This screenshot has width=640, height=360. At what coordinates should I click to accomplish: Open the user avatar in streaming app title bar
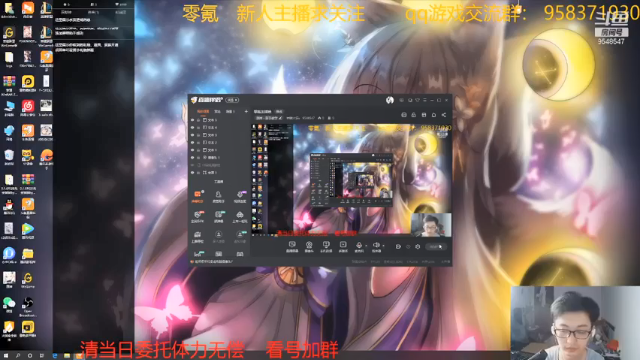click(390, 100)
